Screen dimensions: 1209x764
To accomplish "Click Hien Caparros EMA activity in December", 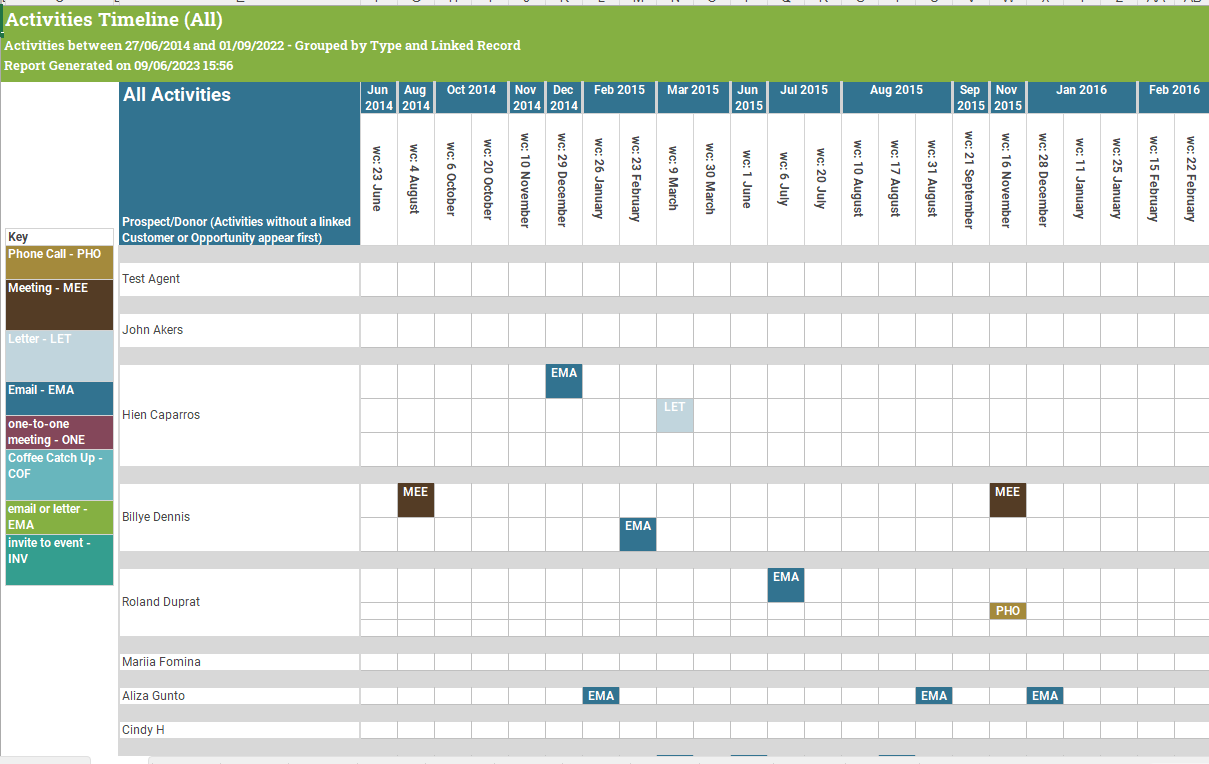I will 564,382.
